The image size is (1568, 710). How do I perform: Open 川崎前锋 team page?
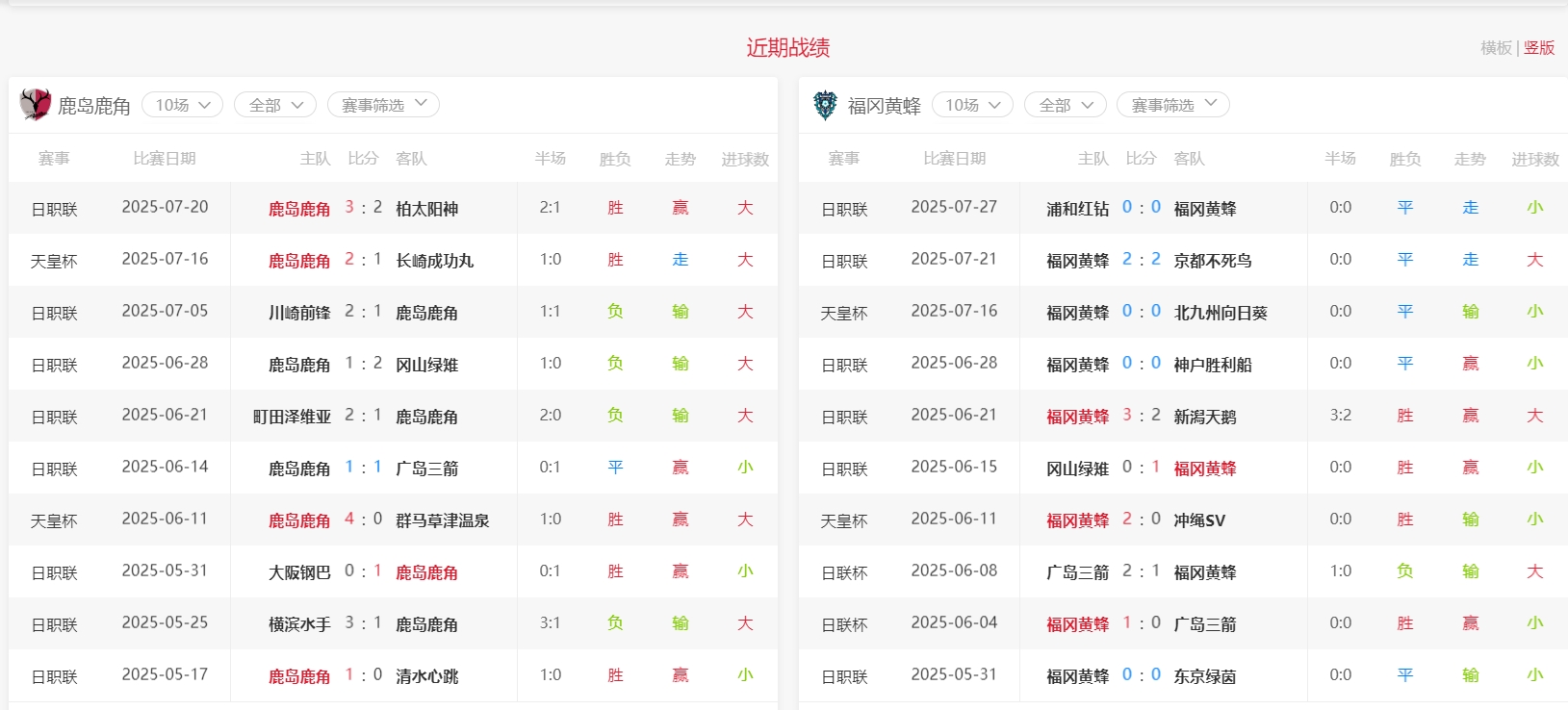(298, 313)
